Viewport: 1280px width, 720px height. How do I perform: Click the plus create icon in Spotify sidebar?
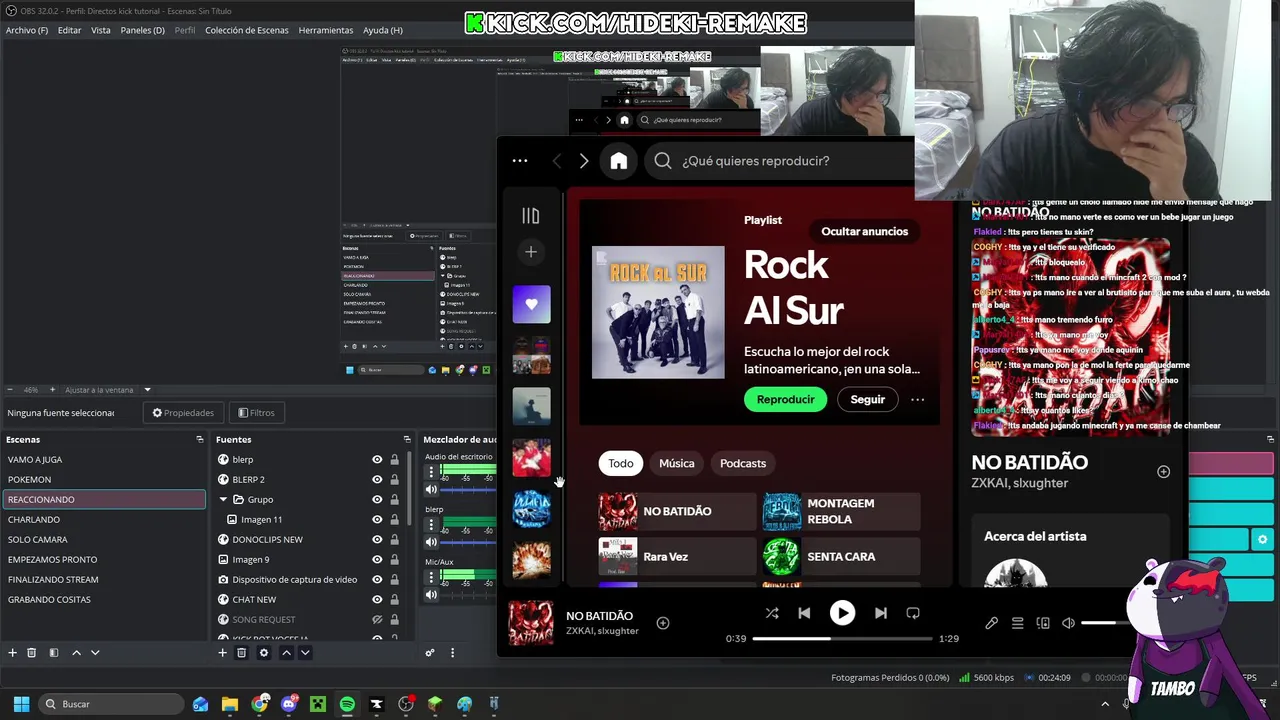click(x=531, y=252)
